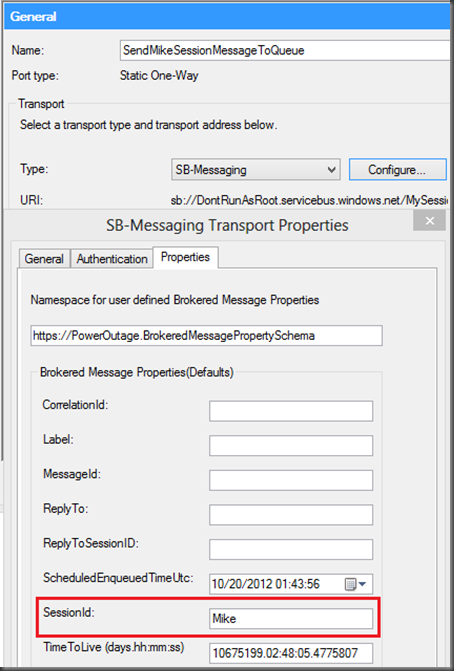The width and height of the screenshot is (454, 671).
Task: Expand the ScheduledEnqueuedTimeUtc dropdown arrow
Action: 363,584
